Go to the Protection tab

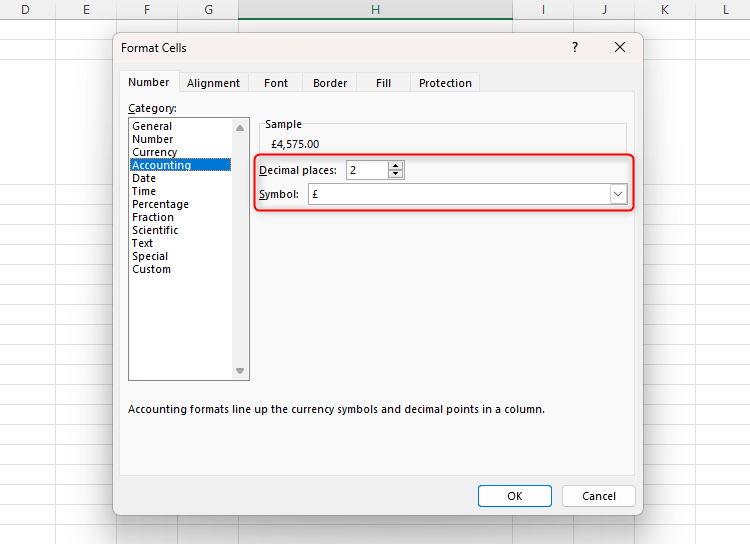[445, 83]
